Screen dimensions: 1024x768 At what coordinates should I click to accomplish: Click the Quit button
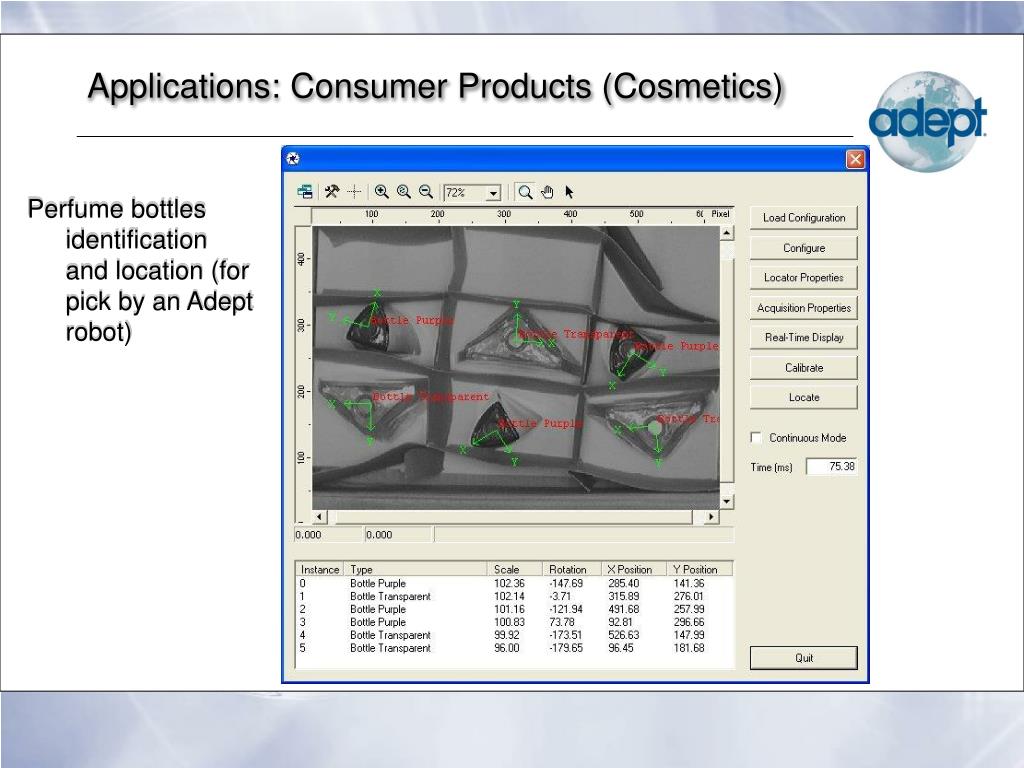click(x=803, y=658)
